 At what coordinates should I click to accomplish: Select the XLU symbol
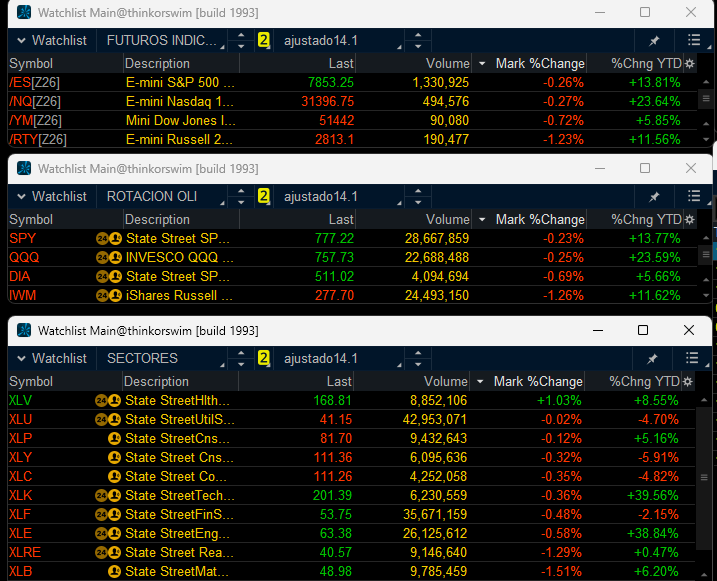[x=21, y=420]
